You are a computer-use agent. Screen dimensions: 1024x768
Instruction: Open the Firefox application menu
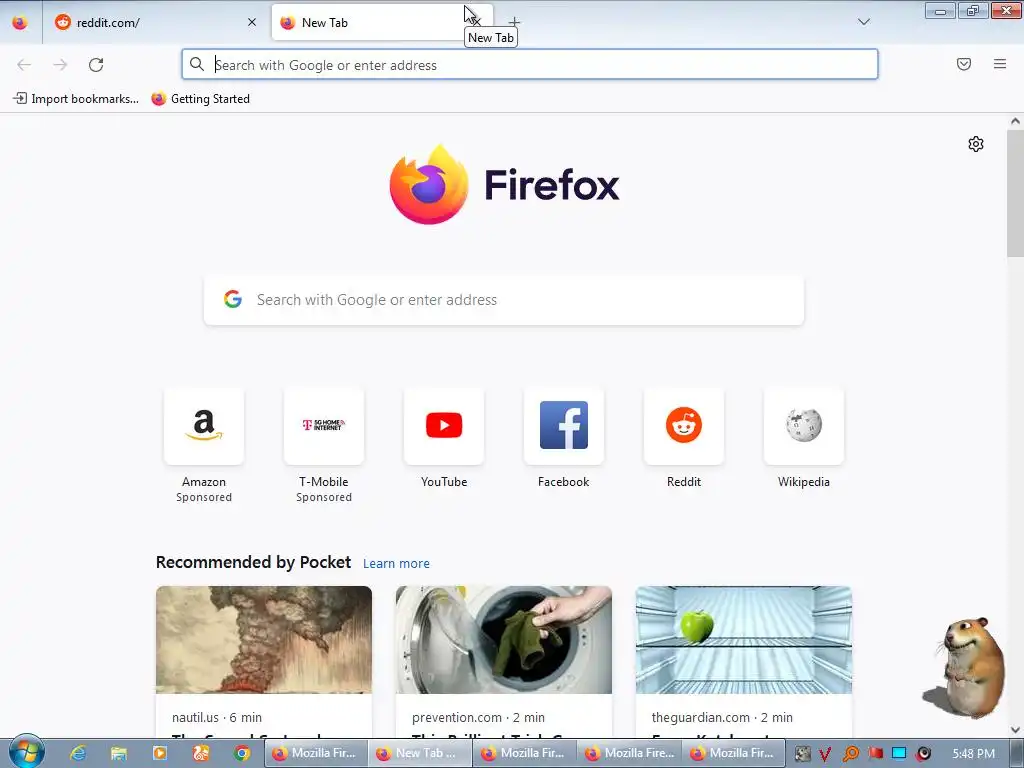(1000, 64)
